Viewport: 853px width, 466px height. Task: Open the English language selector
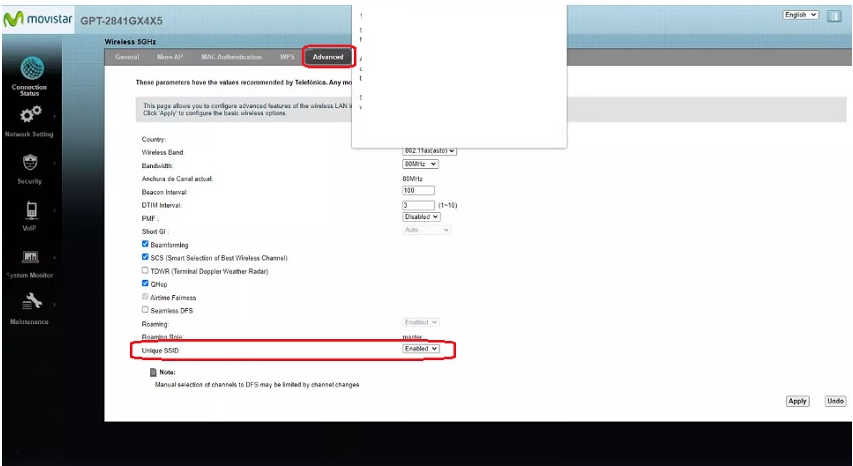[x=801, y=15]
